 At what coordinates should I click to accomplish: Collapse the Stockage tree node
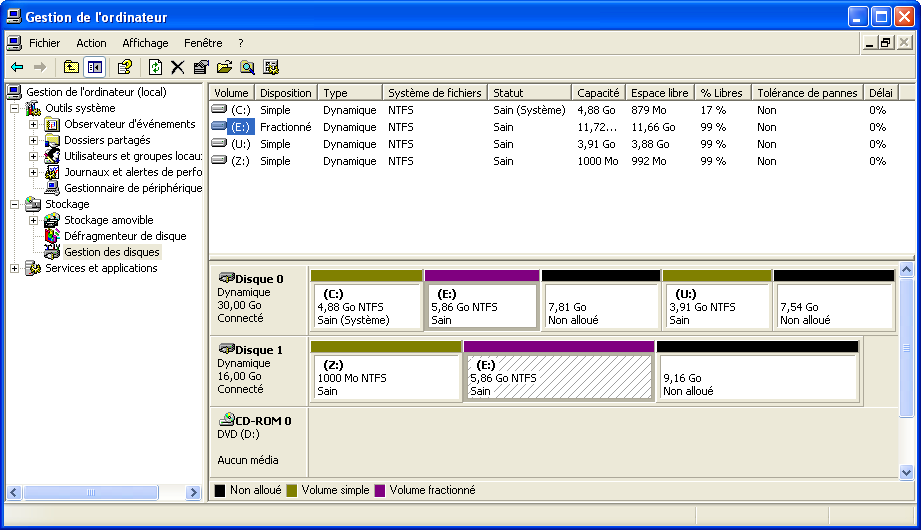coord(14,204)
